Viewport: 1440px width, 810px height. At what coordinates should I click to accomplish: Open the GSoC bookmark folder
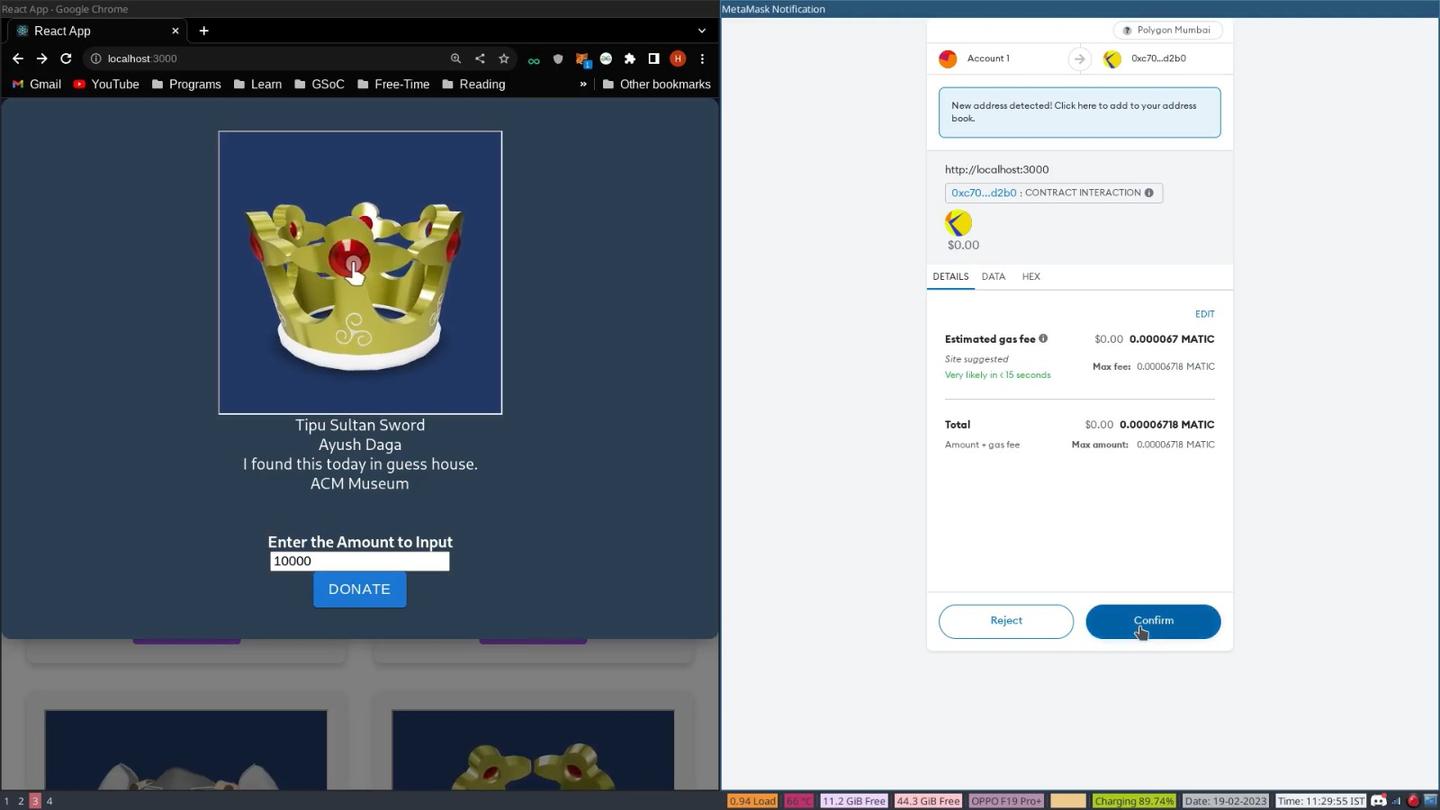coord(320,84)
